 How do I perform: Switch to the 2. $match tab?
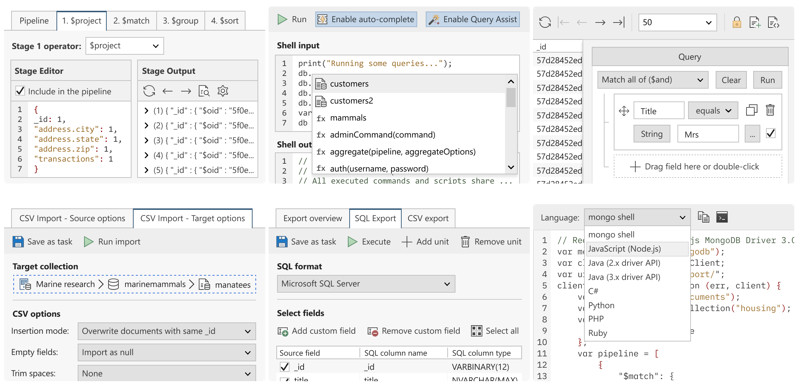[x=132, y=21]
